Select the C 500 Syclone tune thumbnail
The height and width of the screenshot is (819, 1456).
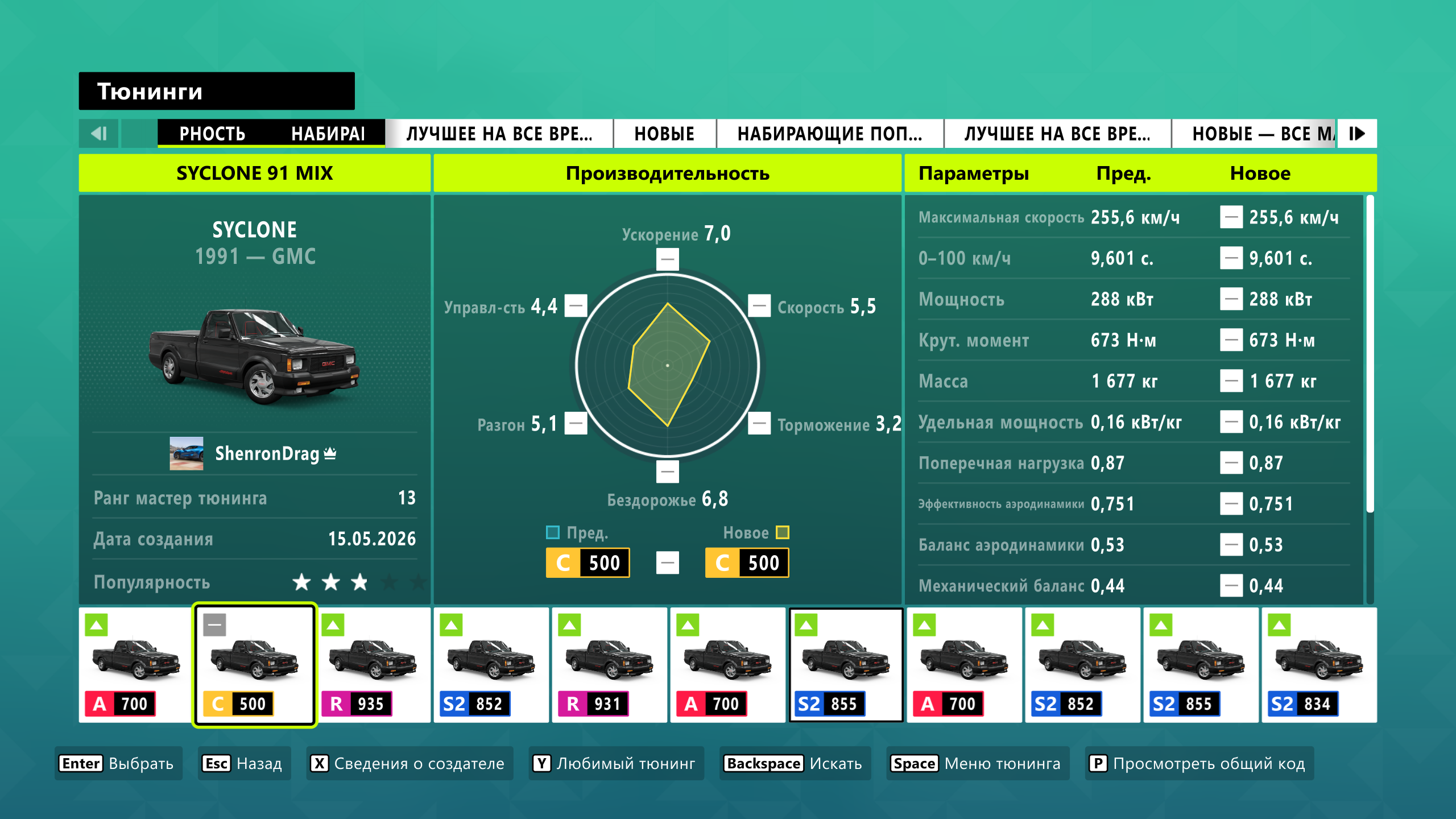coord(255,664)
